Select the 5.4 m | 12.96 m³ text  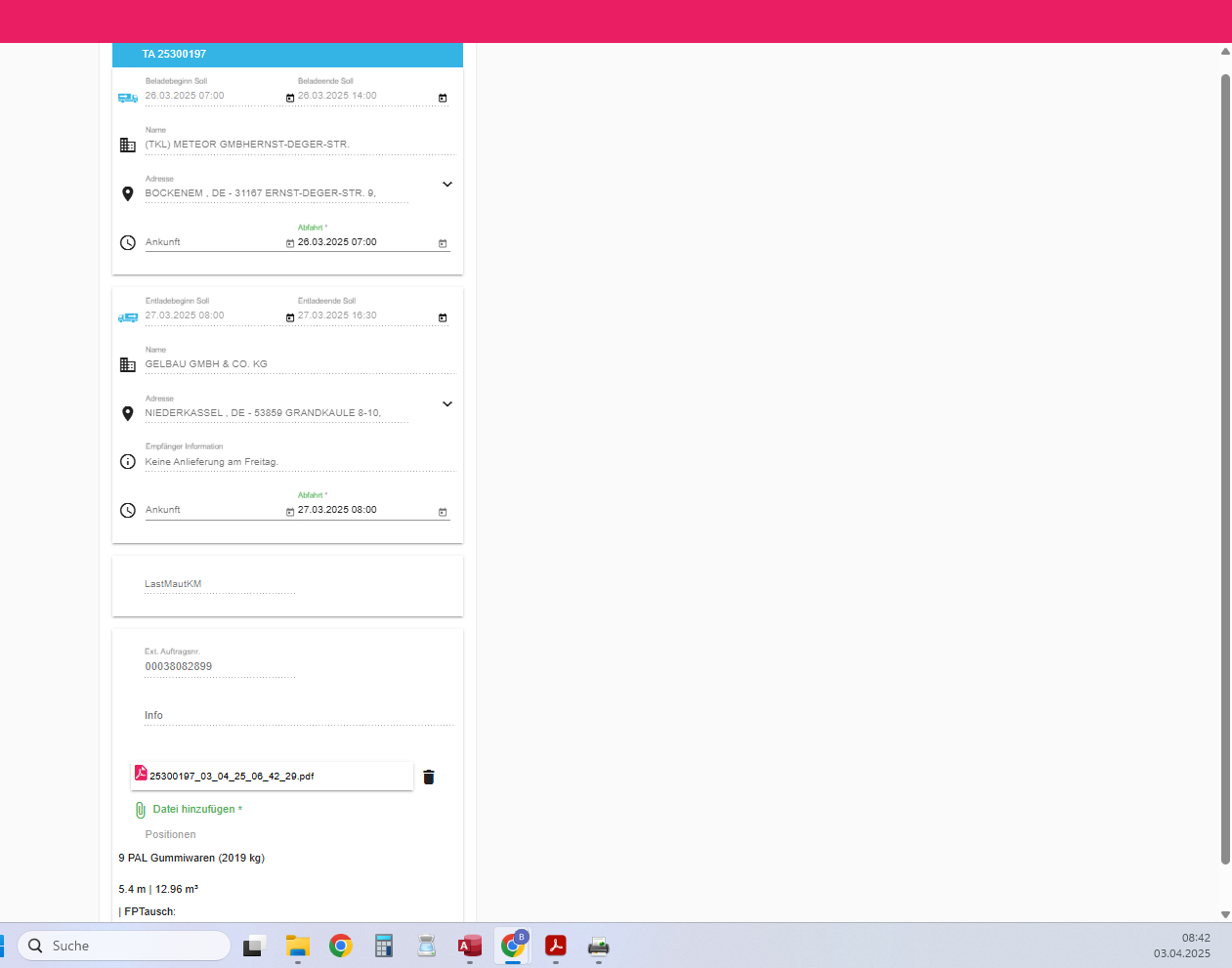pyautogui.click(x=158, y=890)
